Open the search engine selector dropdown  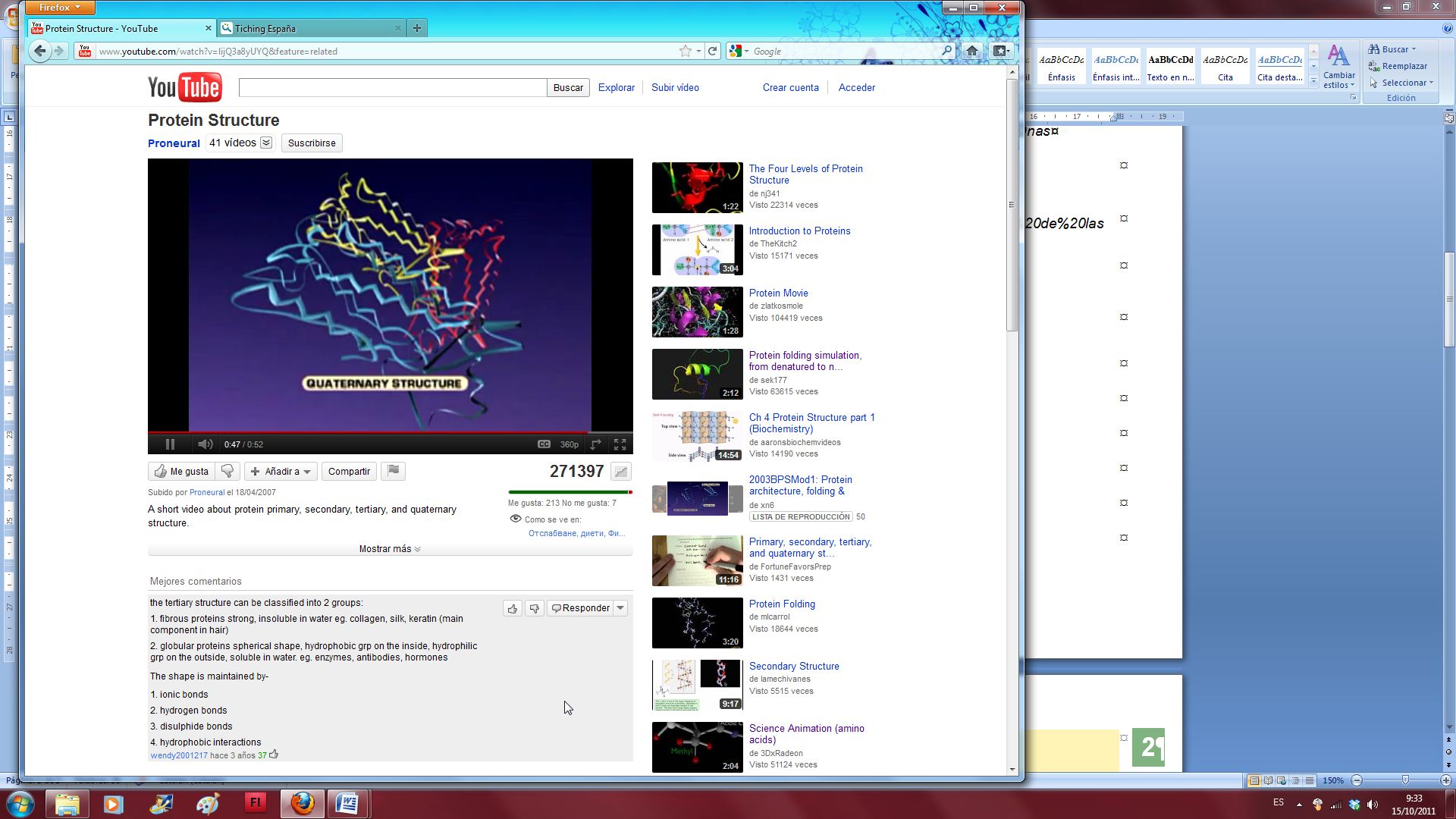[x=738, y=52]
